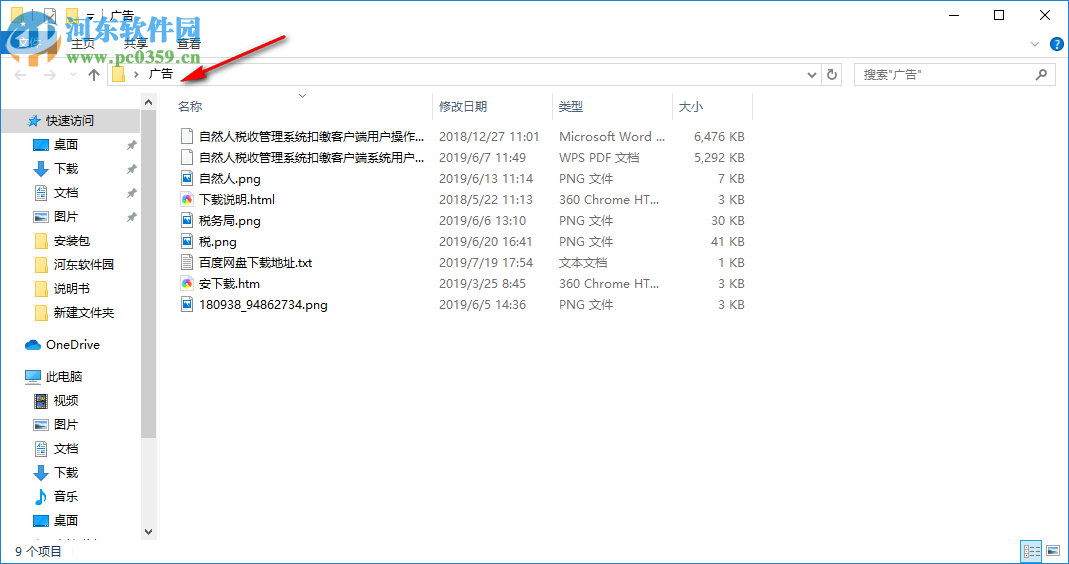
Task: Click the search magnifier icon
Action: [1041, 74]
